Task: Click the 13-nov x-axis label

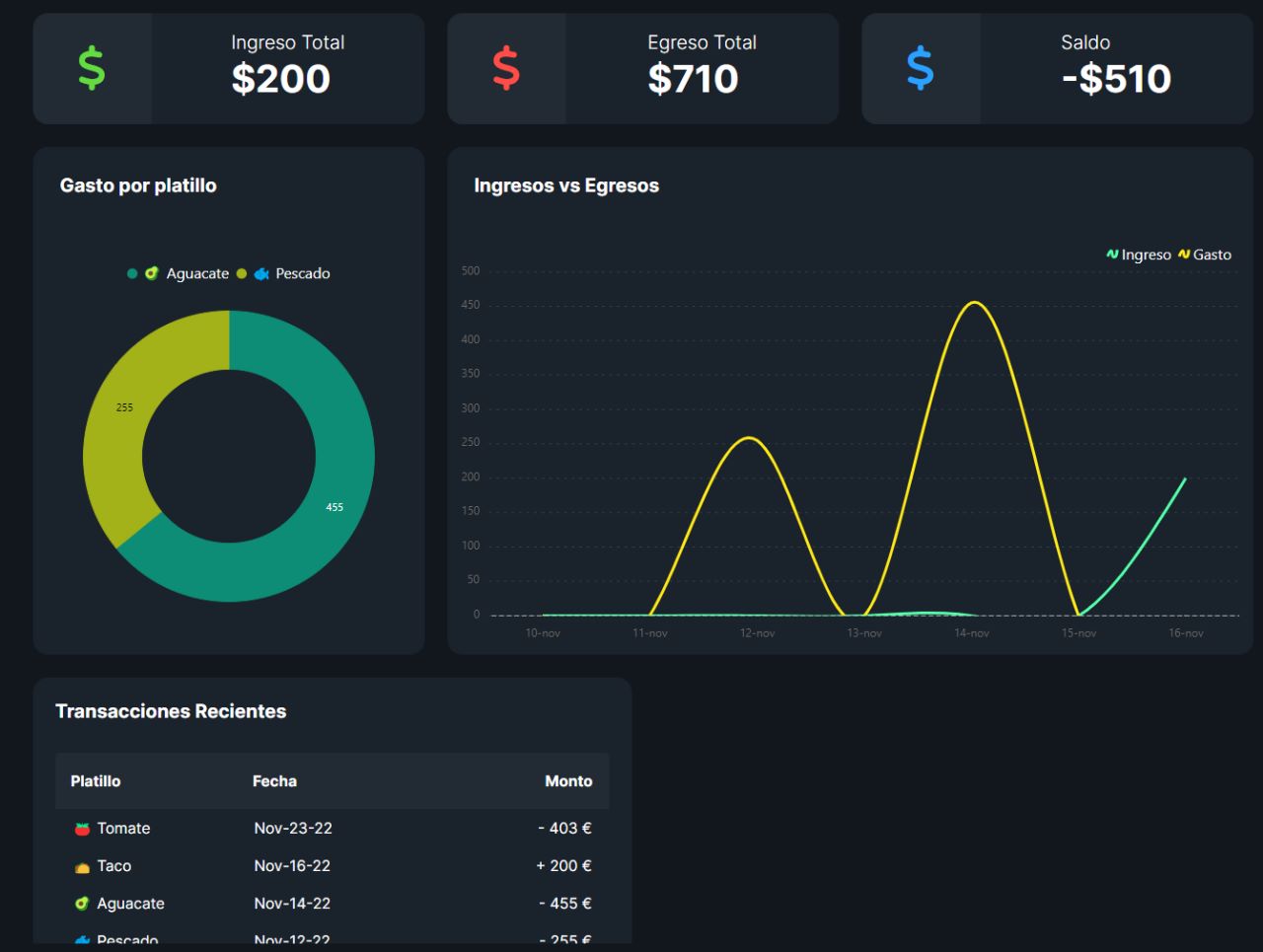Action: pos(864,633)
